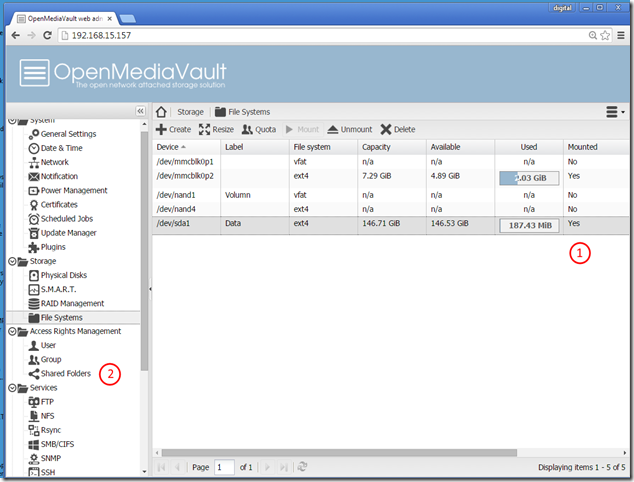Click the 187.43 MiB usage bar

[529, 226]
